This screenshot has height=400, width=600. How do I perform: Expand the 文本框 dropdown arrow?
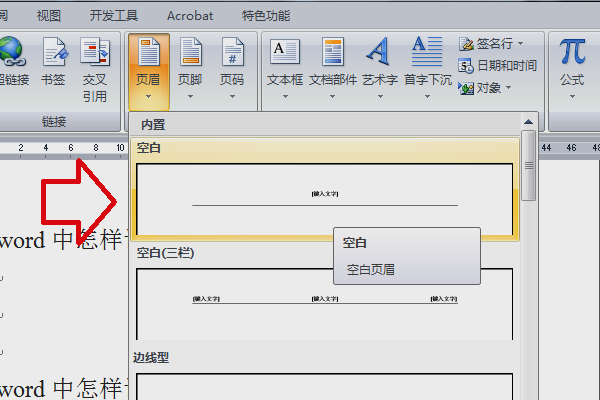[285, 96]
